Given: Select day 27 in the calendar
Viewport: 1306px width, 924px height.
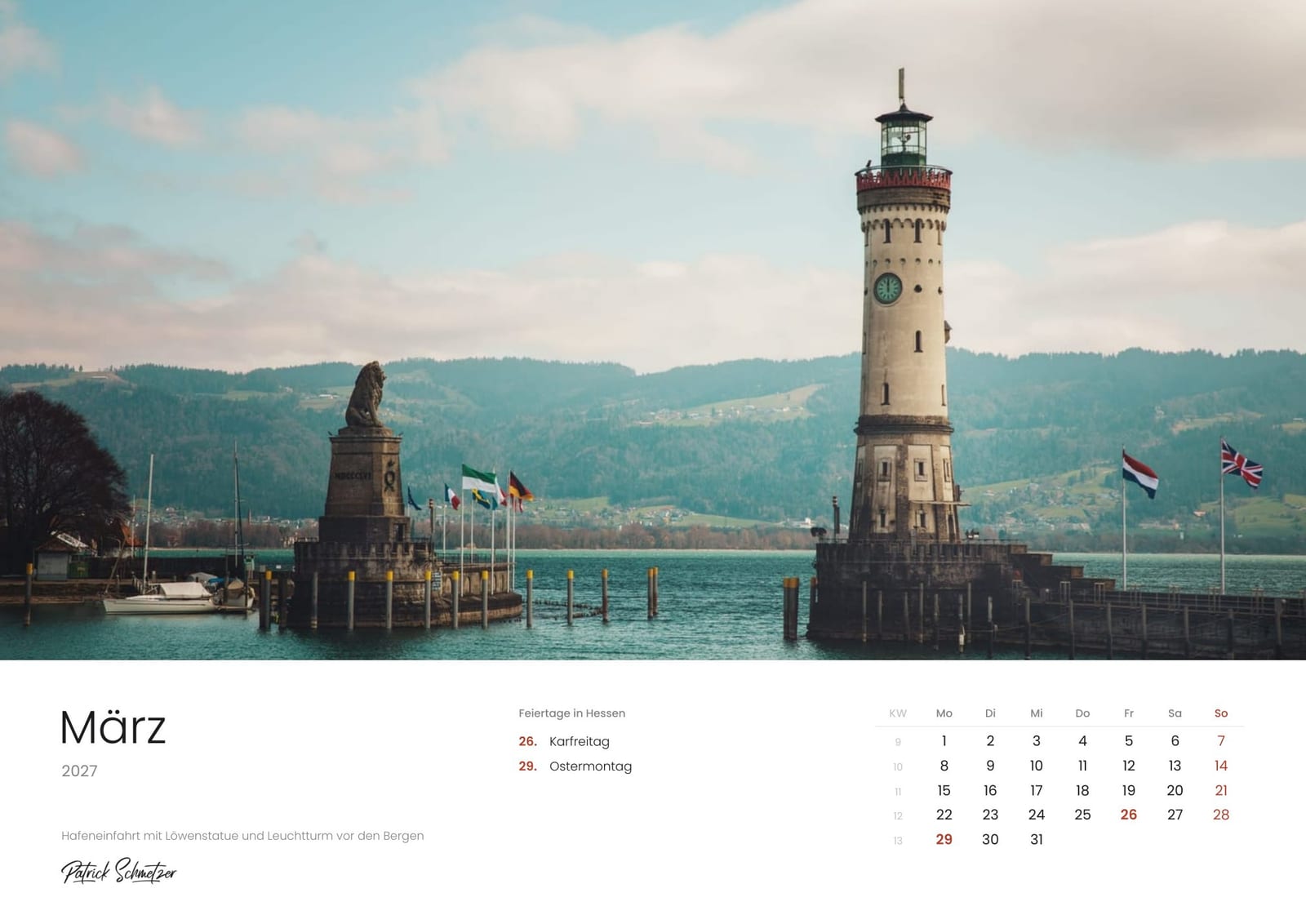Looking at the screenshot, I should click(1175, 815).
